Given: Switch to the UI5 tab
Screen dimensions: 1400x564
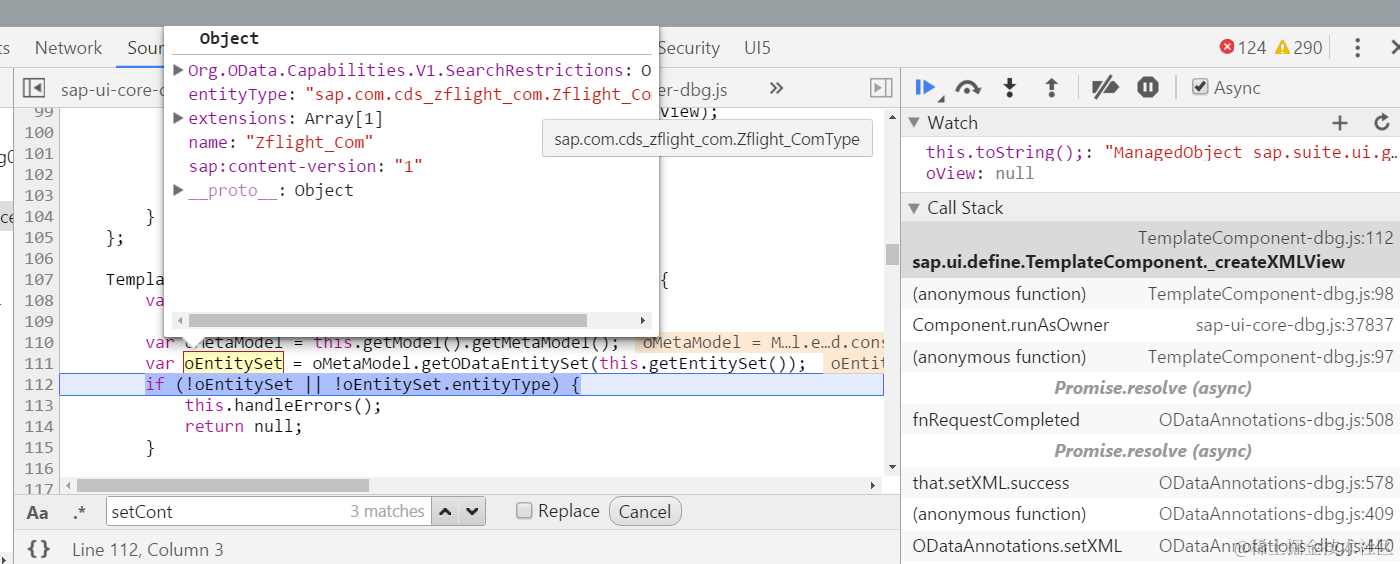Looking at the screenshot, I should (x=757, y=47).
